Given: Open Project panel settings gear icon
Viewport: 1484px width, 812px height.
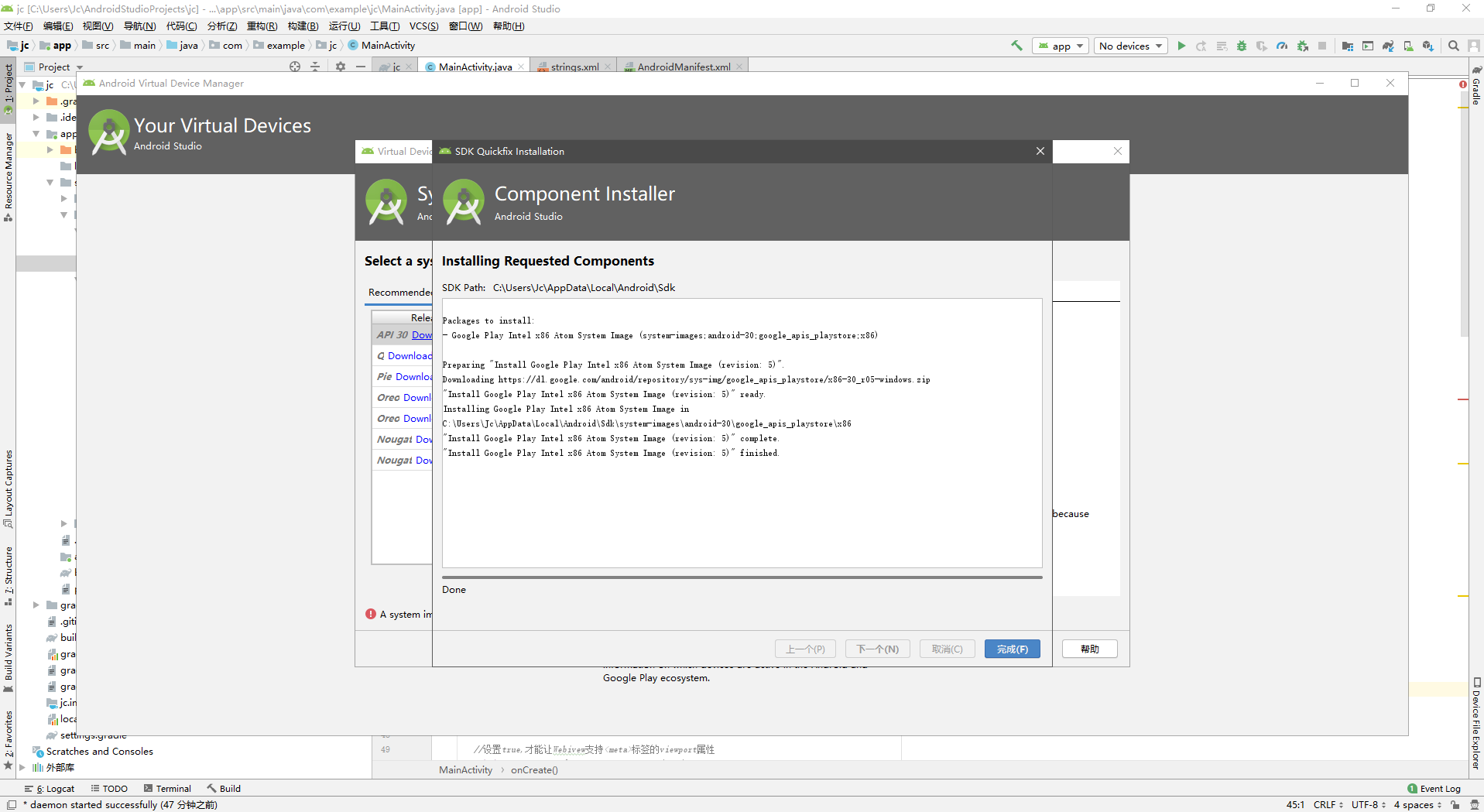Looking at the screenshot, I should [341, 67].
